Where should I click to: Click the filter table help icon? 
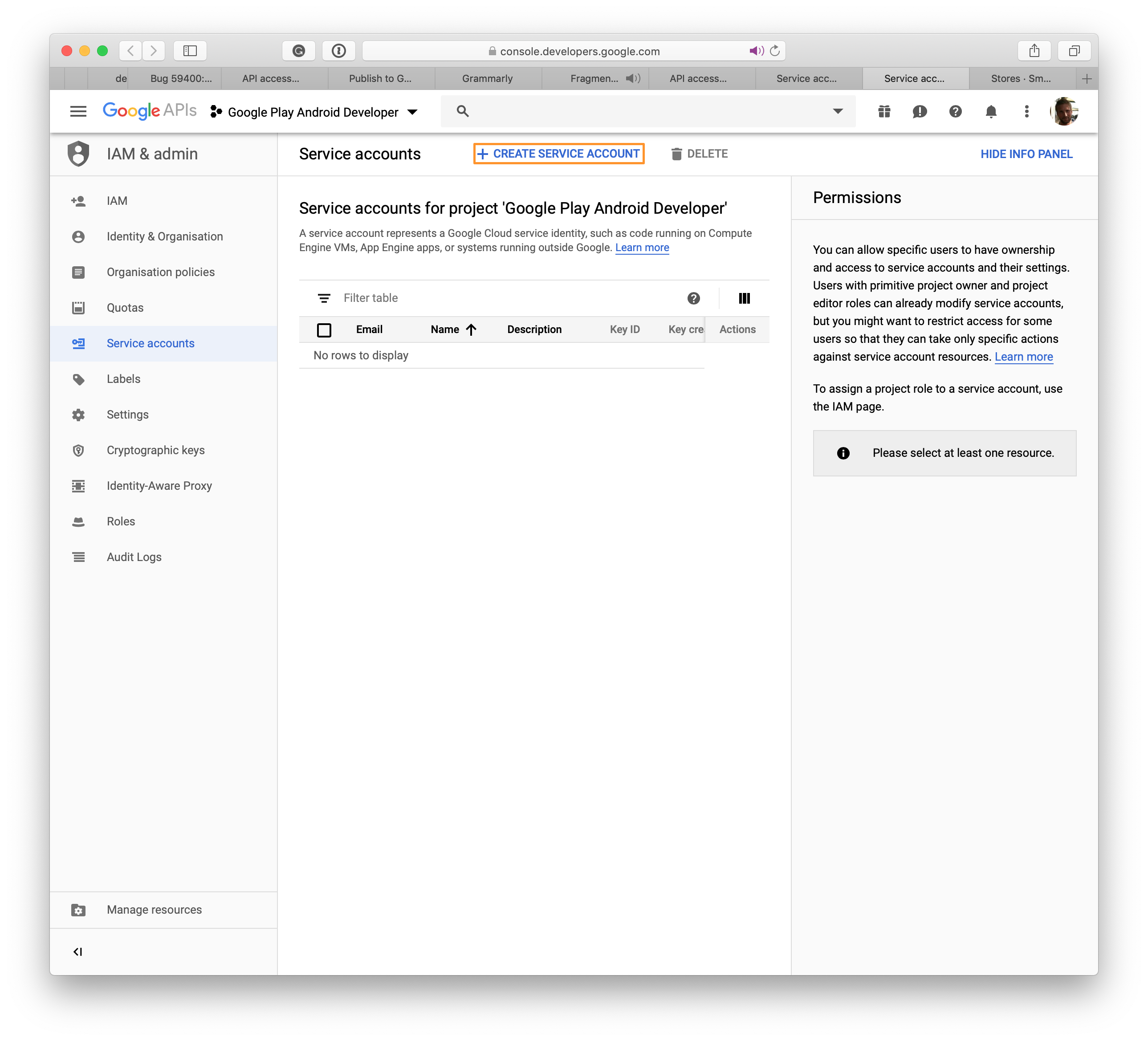pos(693,298)
